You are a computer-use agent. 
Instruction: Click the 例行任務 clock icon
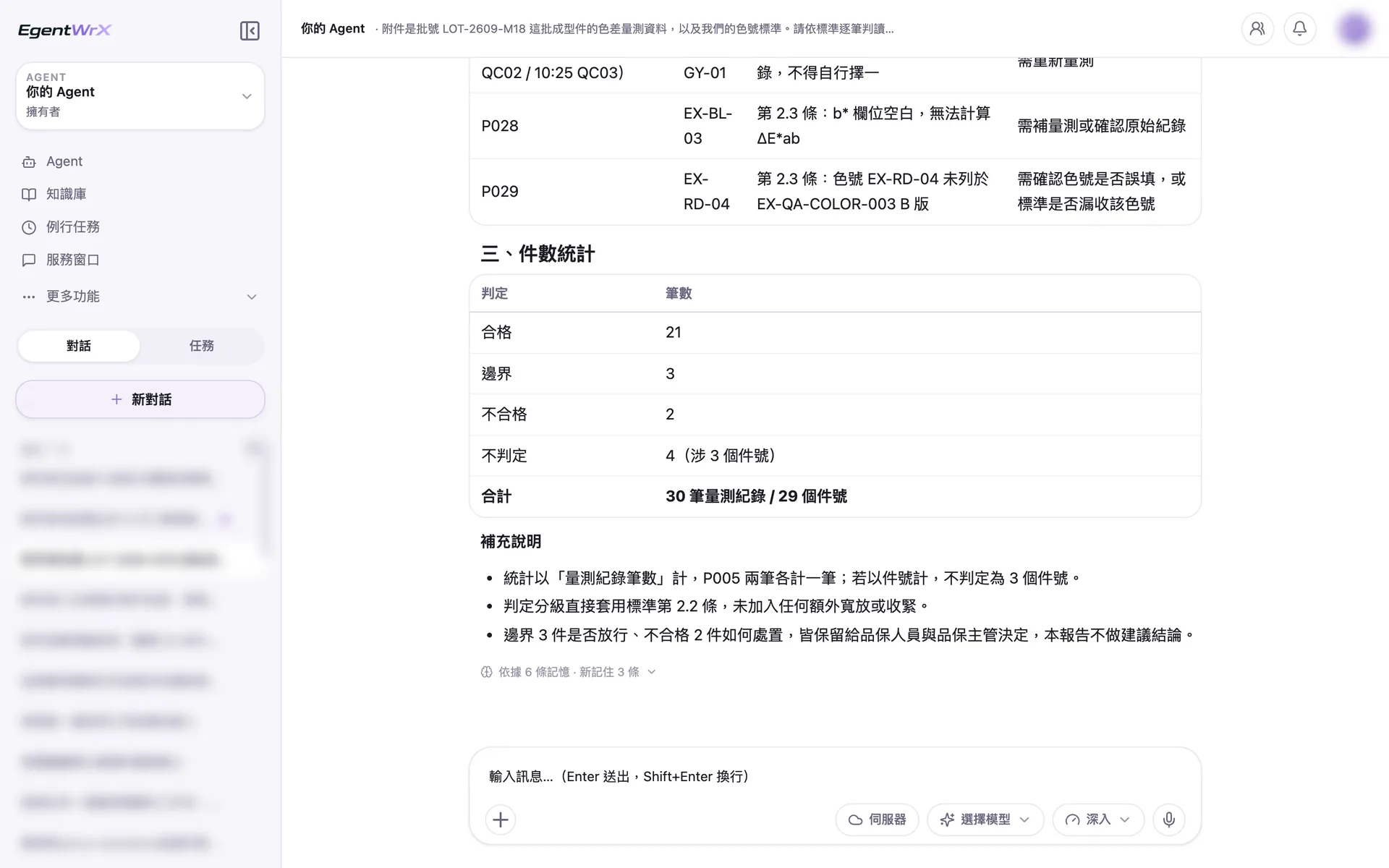tap(29, 227)
